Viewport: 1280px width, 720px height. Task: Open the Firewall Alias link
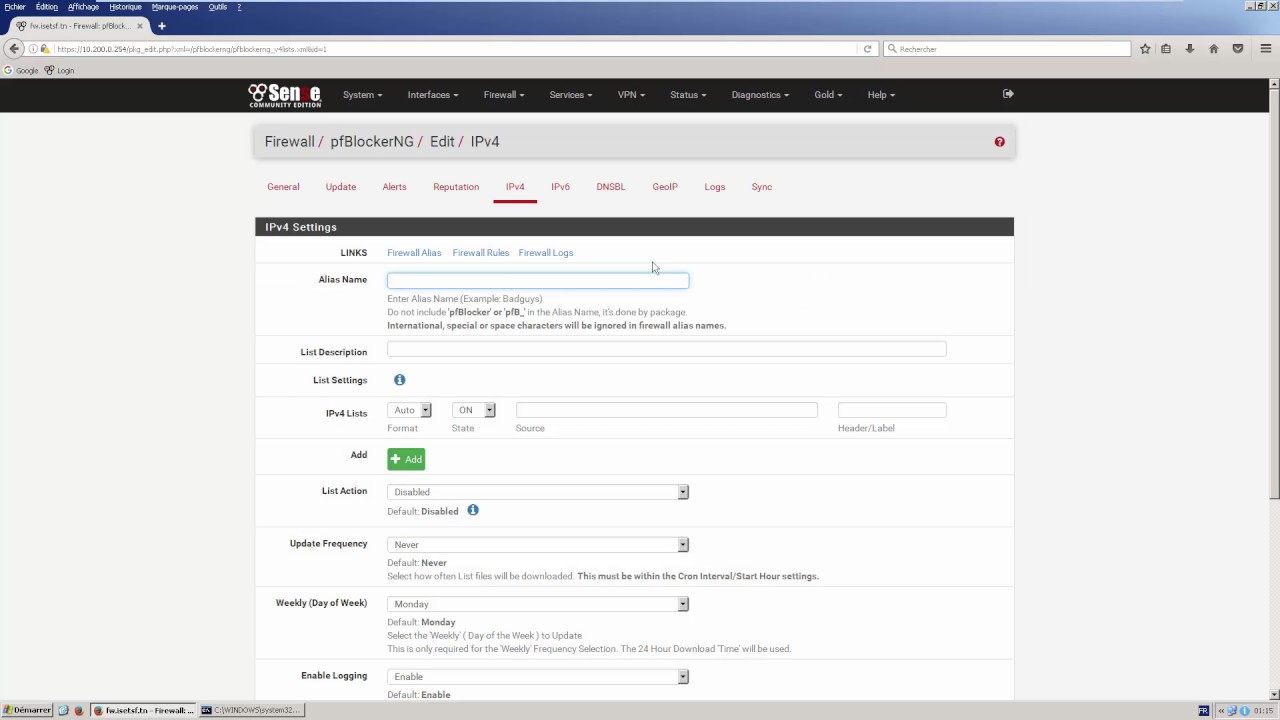click(x=414, y=253)
